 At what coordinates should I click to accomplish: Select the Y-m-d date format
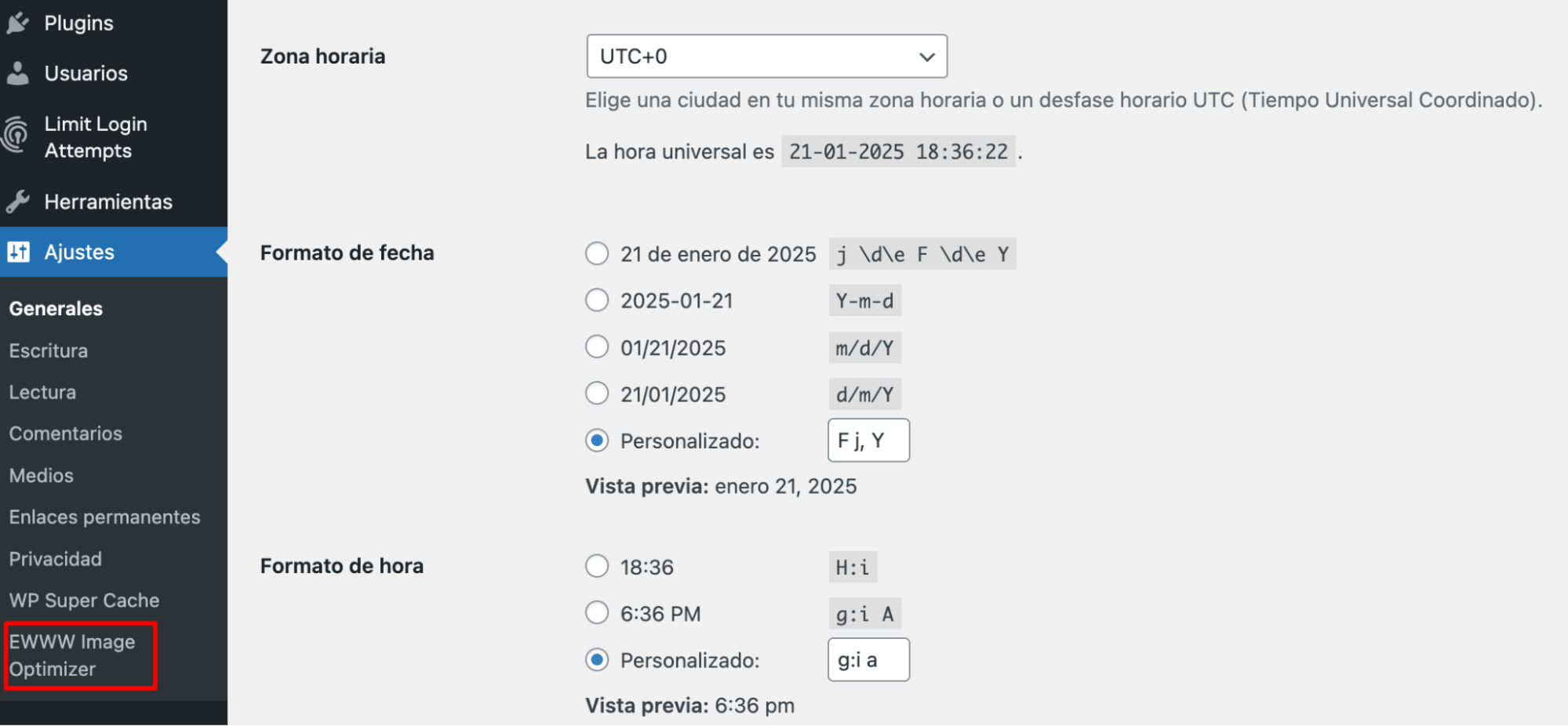click(597, 299)
